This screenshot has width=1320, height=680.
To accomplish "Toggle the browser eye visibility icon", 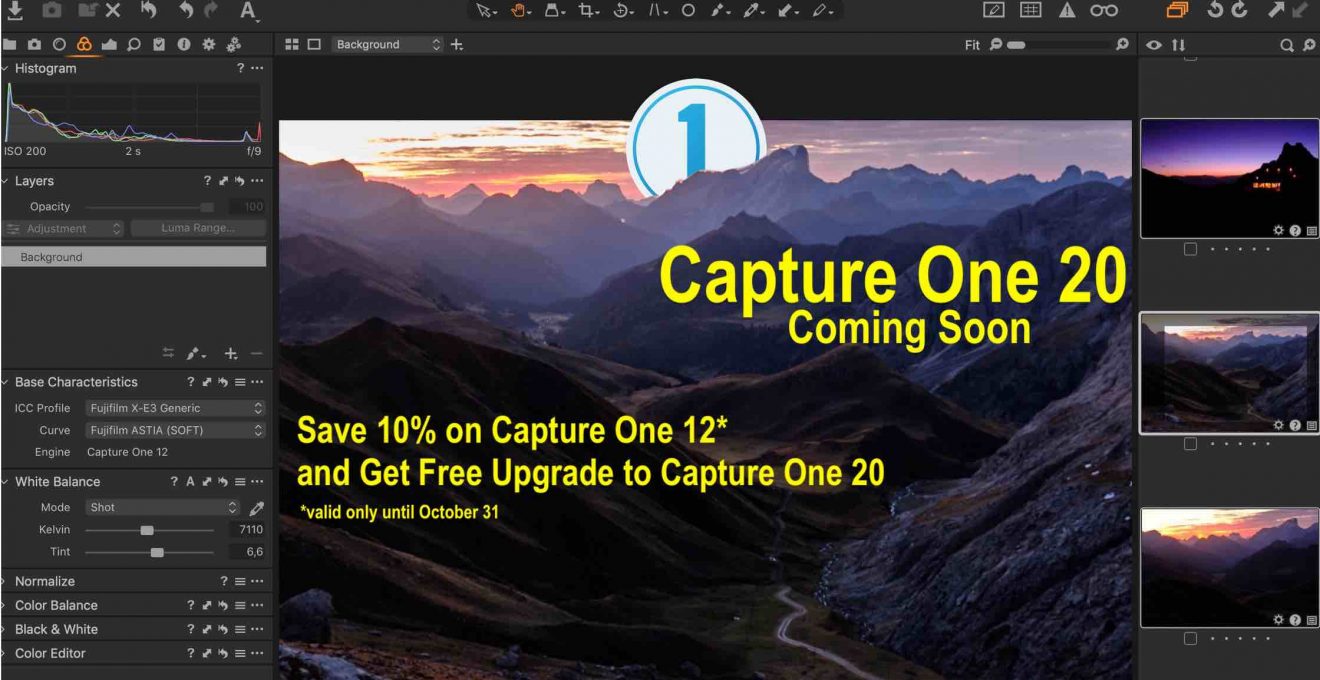I will 1154,45.
